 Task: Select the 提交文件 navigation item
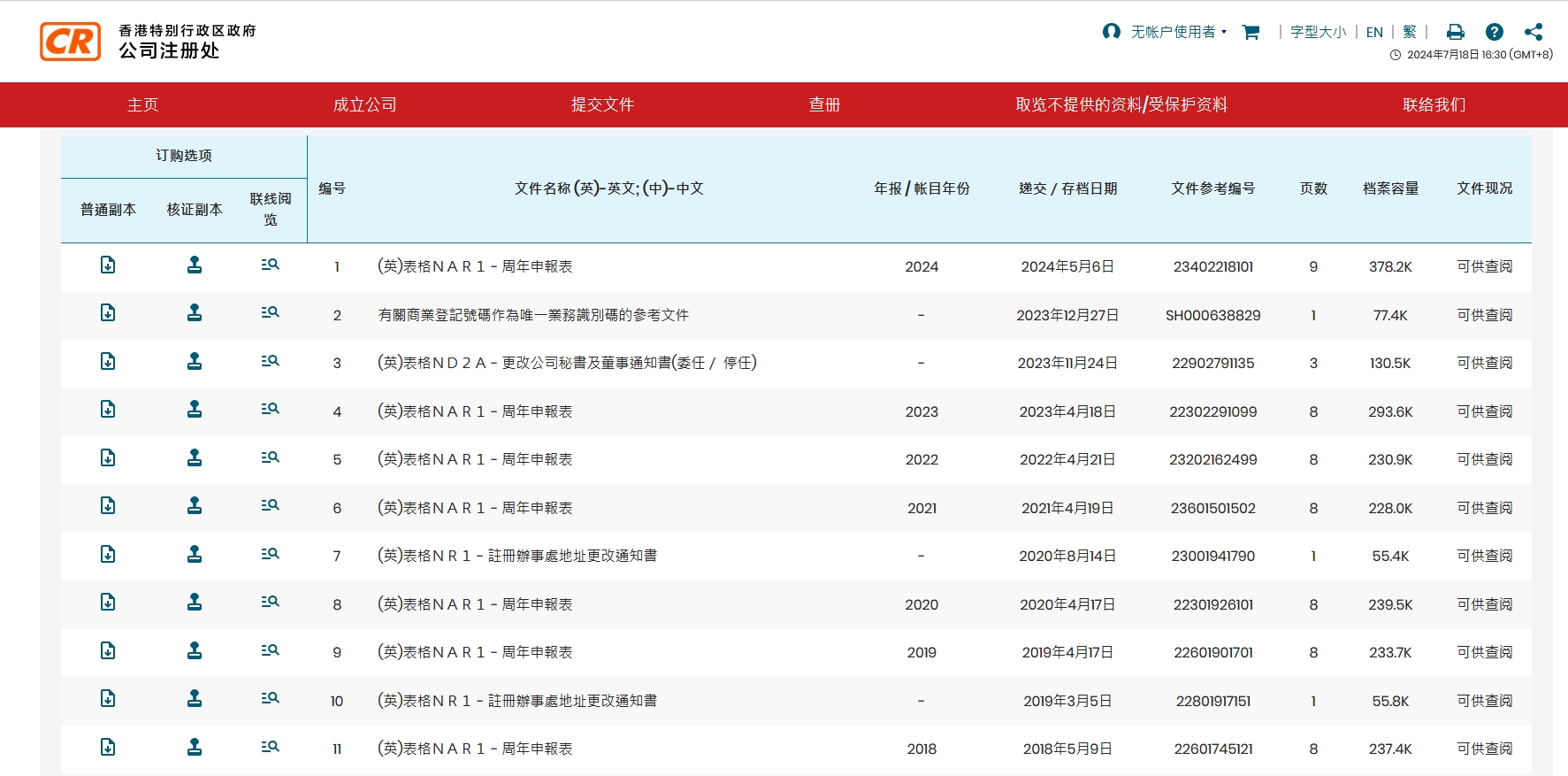click(x=602, y=105)
